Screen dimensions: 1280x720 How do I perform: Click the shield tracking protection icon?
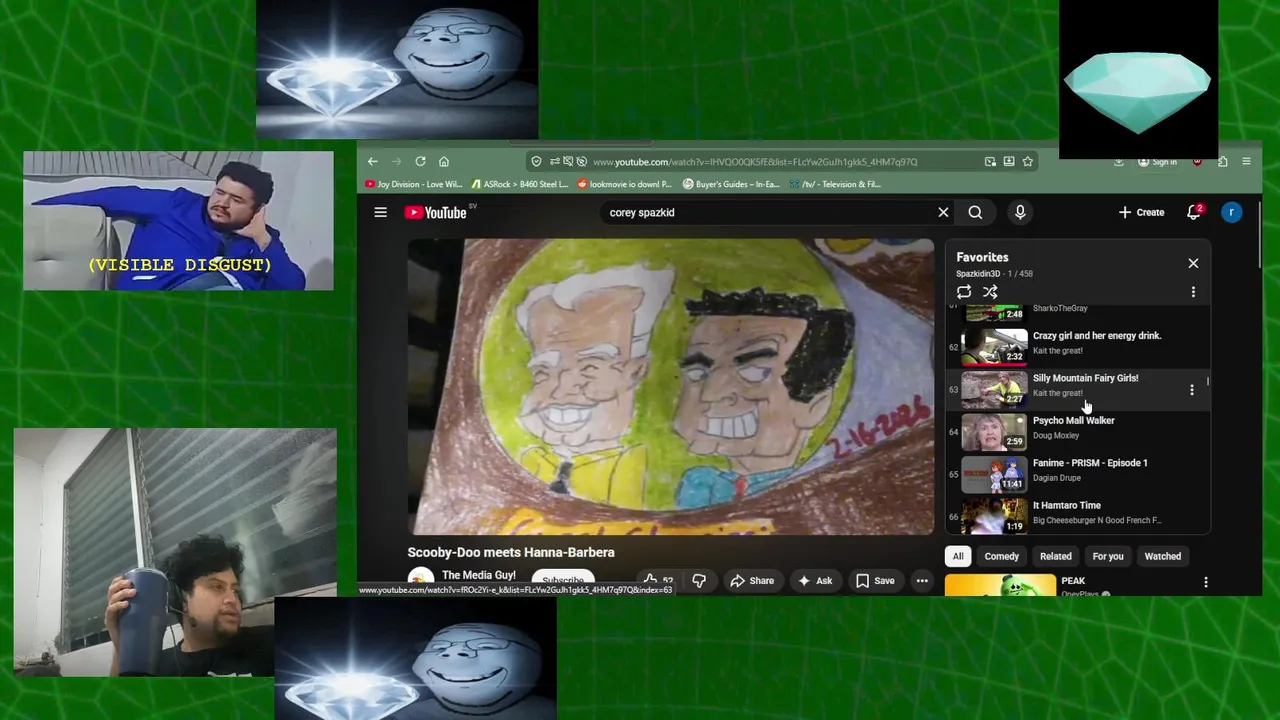pos(536,162)
